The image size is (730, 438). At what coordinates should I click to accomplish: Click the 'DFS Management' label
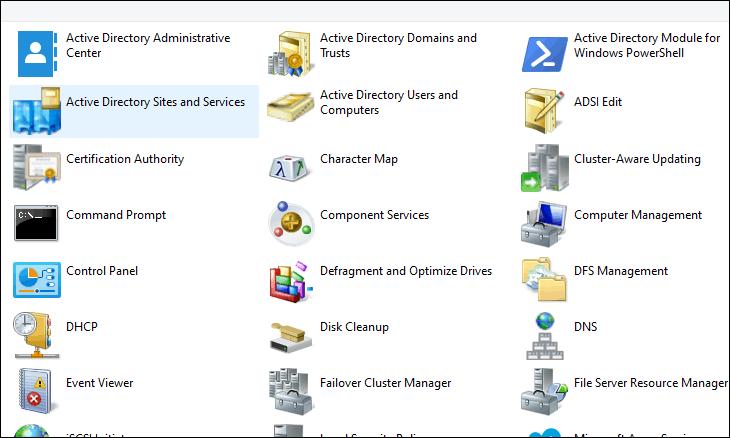tap(621, 271)
